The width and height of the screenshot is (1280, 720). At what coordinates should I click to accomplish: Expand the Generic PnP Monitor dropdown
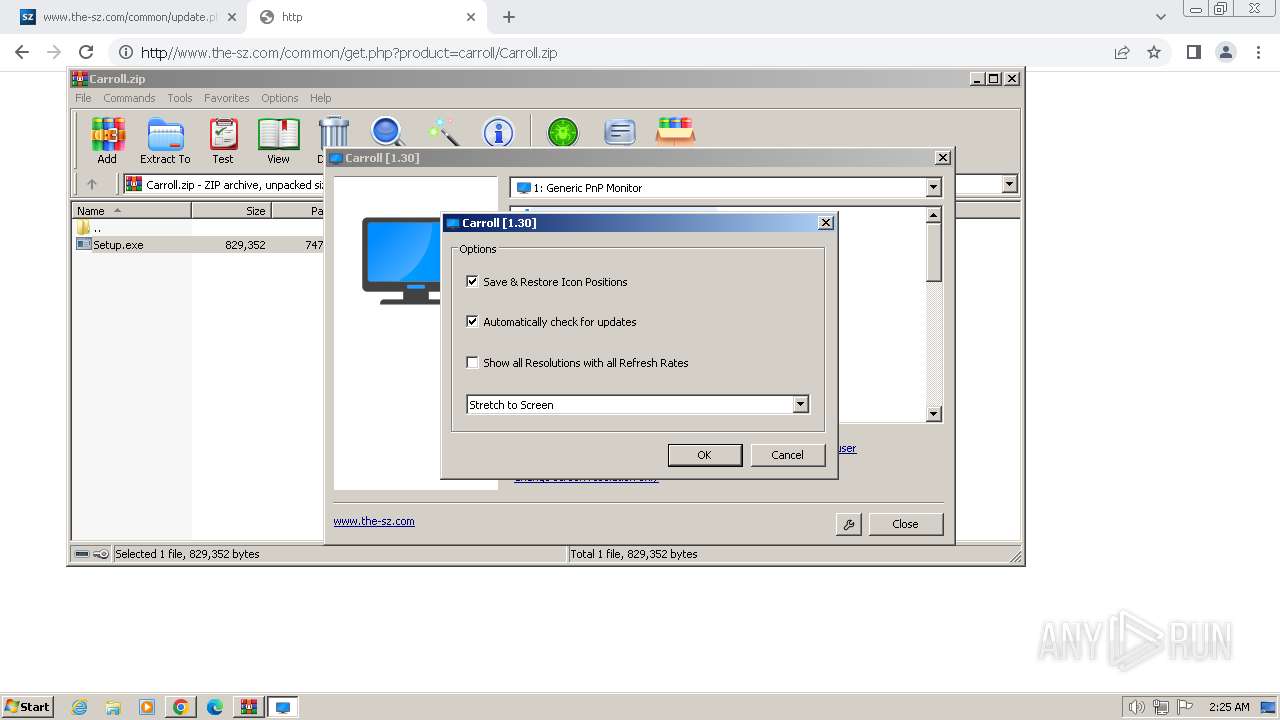[933, 188]
